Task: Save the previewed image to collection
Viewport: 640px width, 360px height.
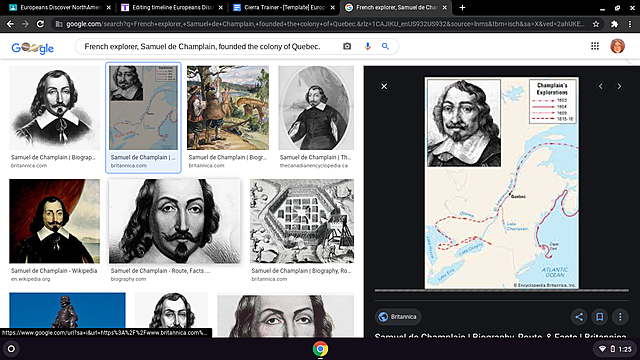Action: (600, 317)
